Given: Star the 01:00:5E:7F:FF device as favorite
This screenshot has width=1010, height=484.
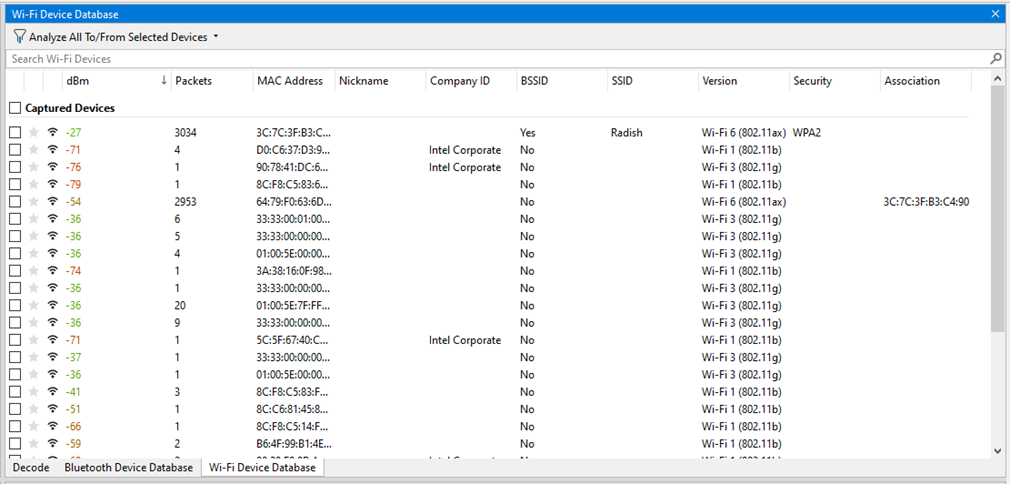Looking at the screenshot, I should click(x=33, y=305).
